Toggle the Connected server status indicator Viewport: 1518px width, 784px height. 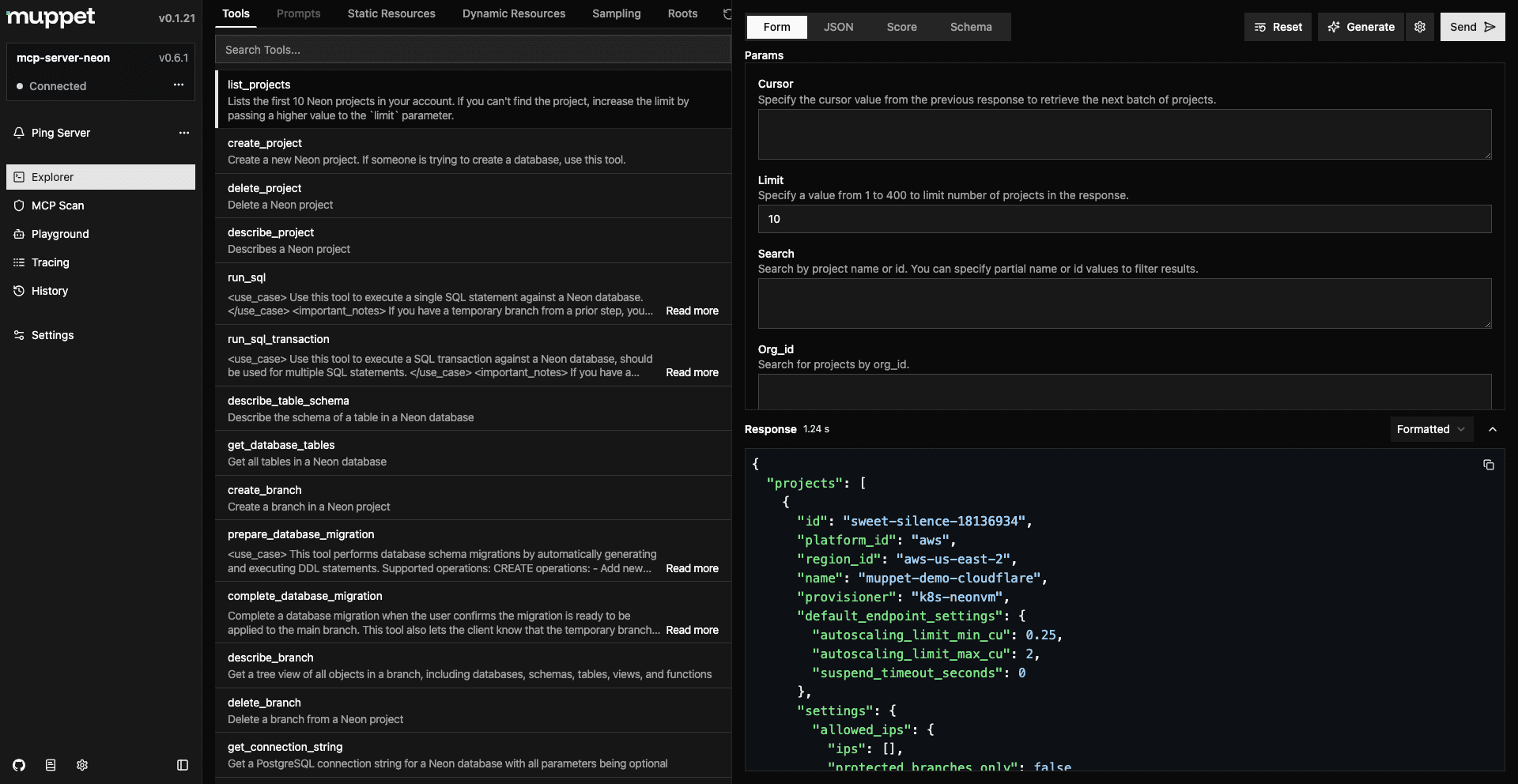[20, 86]
